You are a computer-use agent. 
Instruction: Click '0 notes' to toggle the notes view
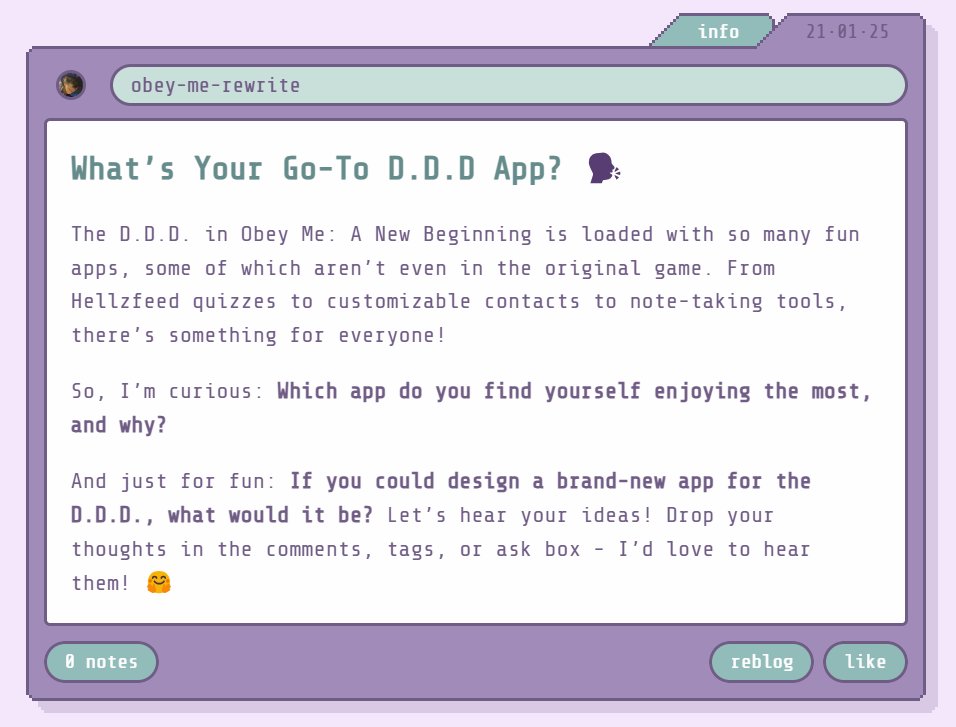101,661
